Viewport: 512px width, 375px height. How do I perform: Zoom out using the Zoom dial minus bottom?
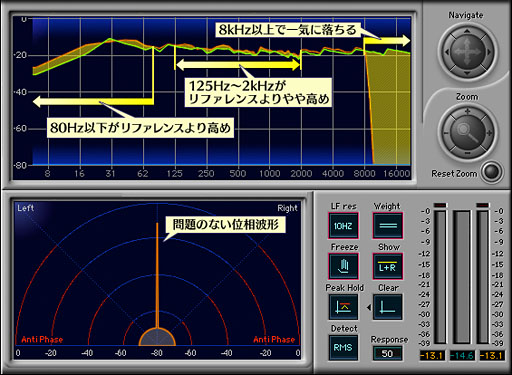(x=467, y=153)
